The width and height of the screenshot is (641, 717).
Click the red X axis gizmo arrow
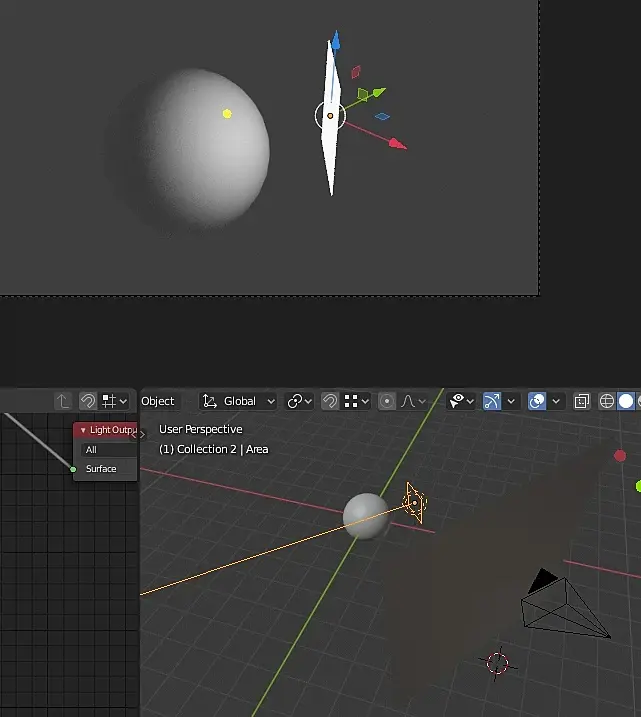pyautogui.click(x=397, y=144)
